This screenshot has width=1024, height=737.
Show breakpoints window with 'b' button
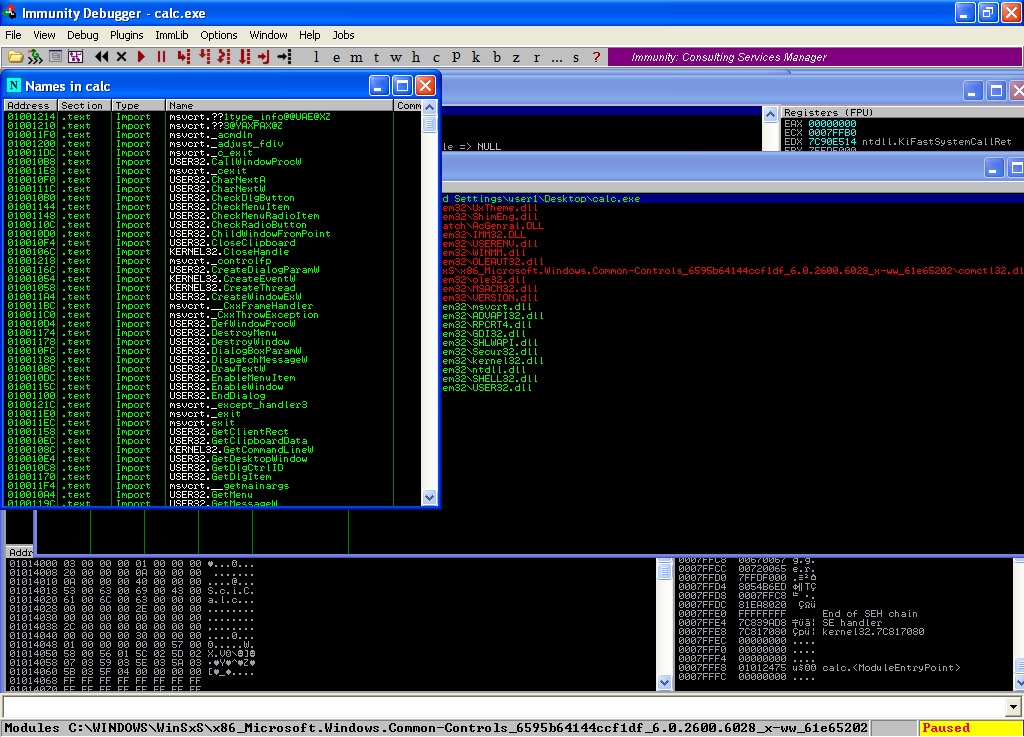pyautogui.click(x=498, y=57)
